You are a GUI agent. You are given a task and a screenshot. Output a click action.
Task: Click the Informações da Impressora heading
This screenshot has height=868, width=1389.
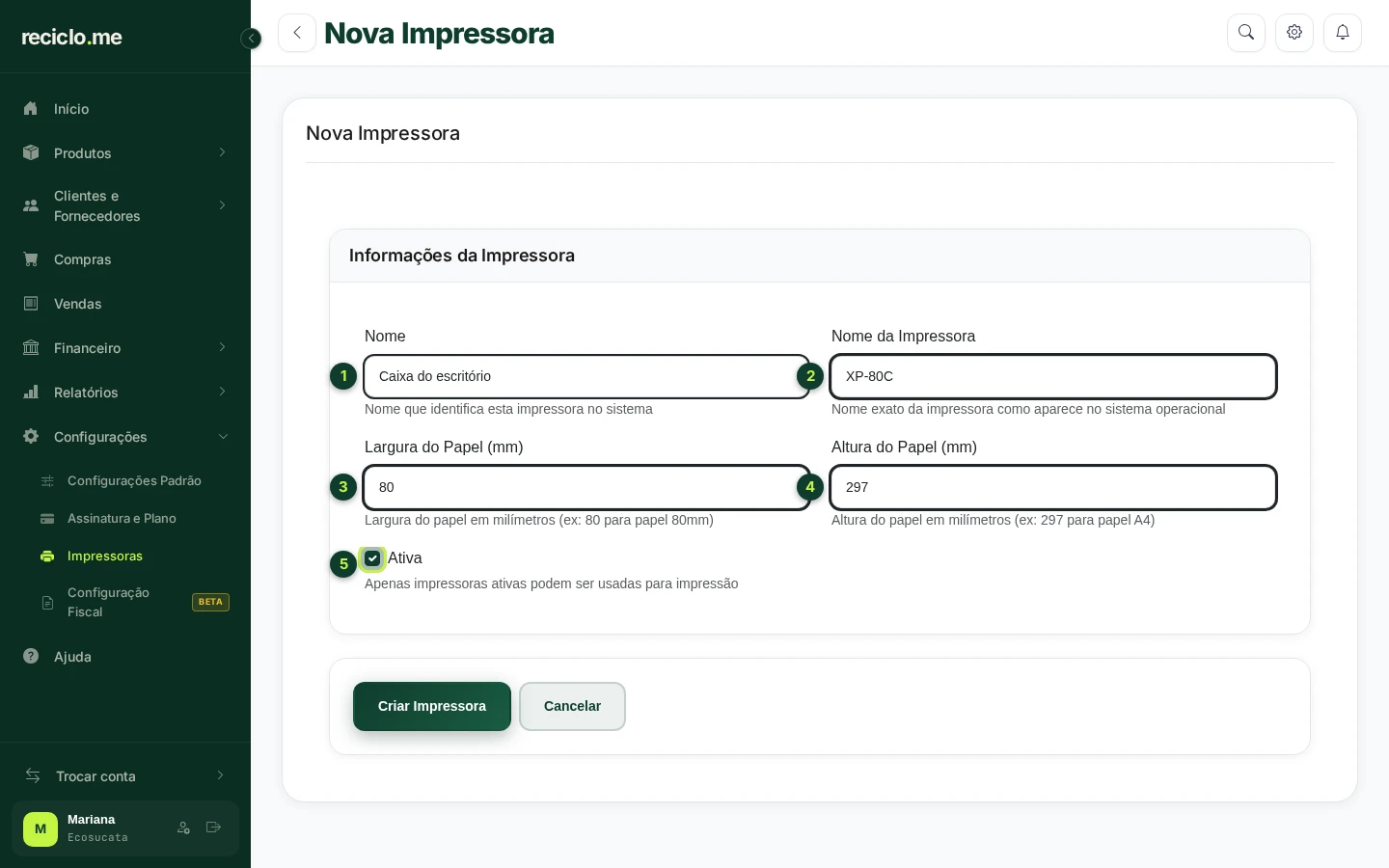462,256
